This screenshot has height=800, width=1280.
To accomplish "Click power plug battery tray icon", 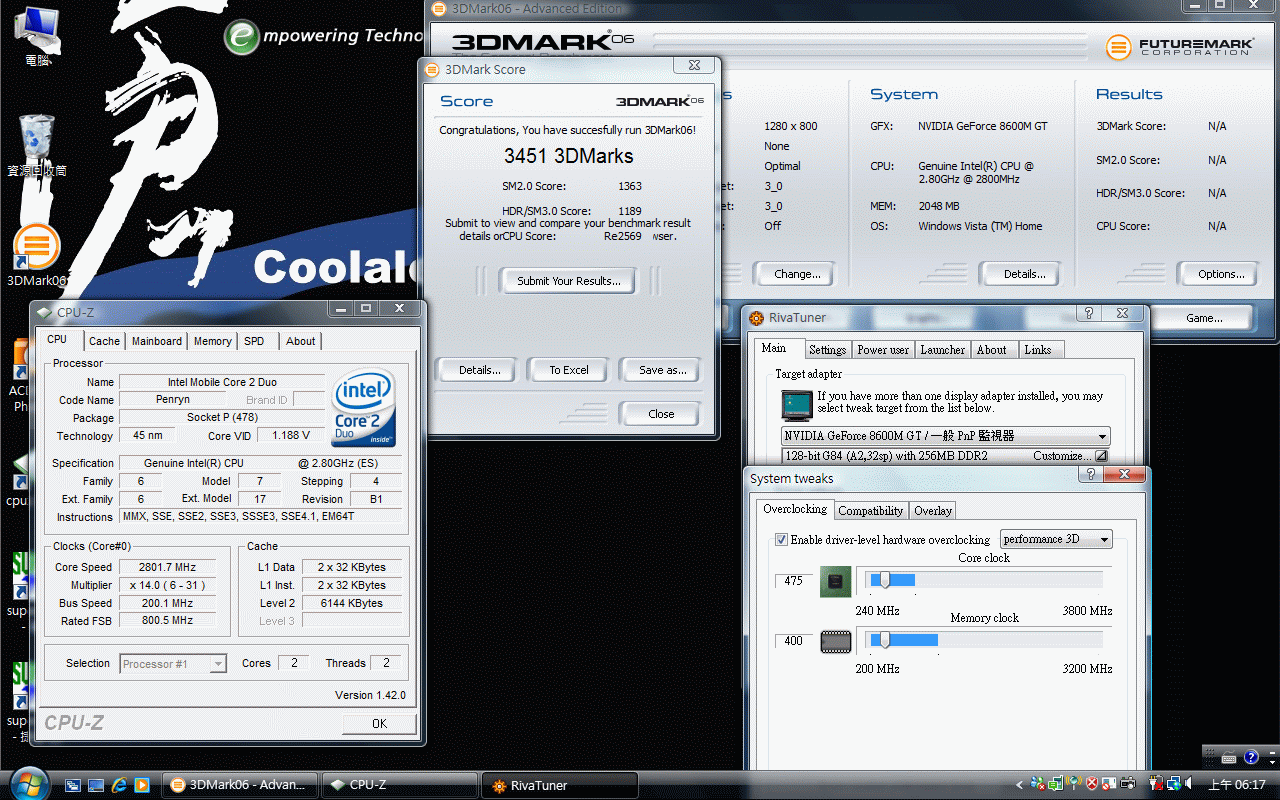I will point(1155,785).
